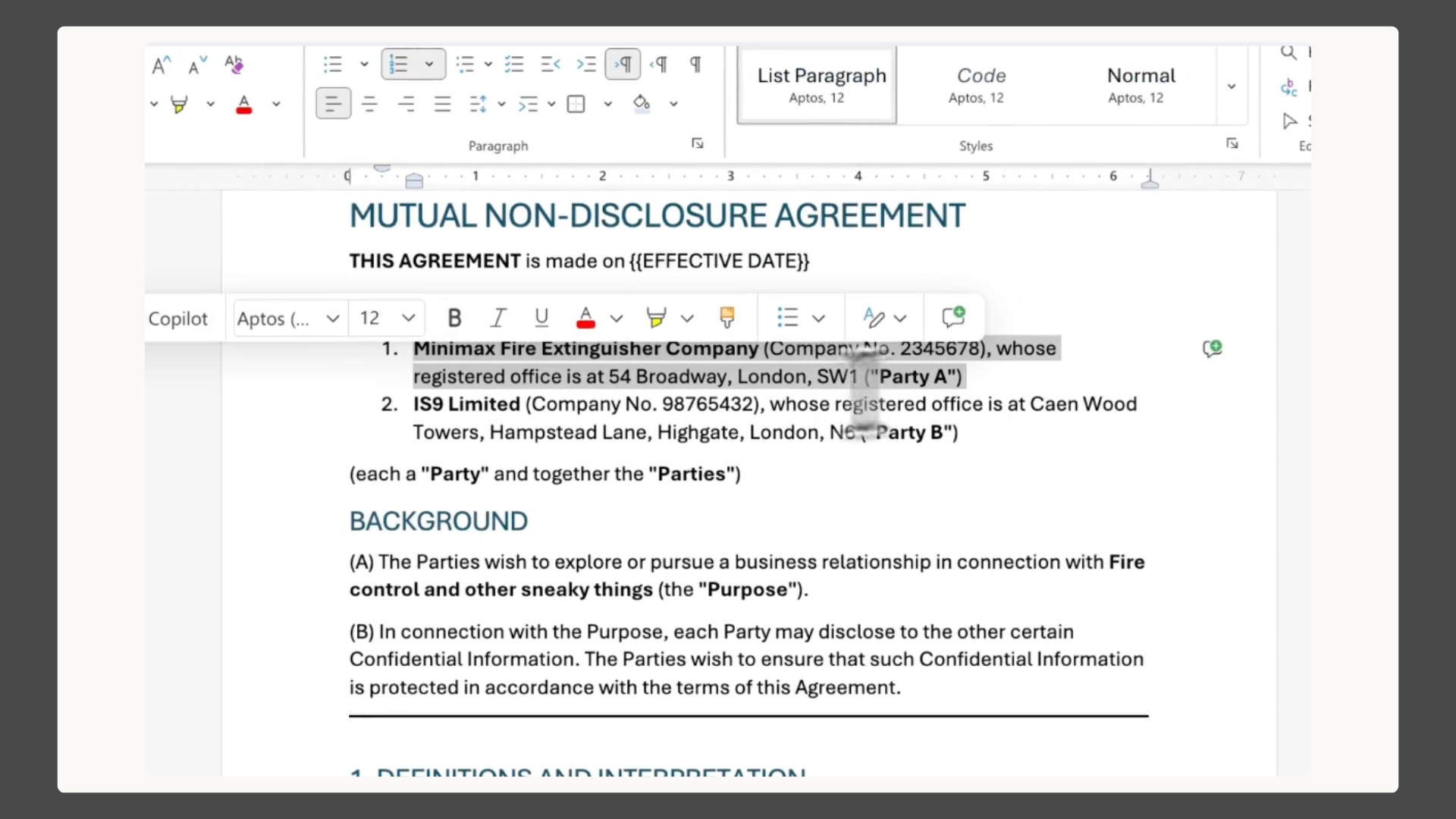The width and height of the screenshot is (1456, 819).
Task: Expand the ribbon Bullets library dropdown
Action: tap(364, 64)
